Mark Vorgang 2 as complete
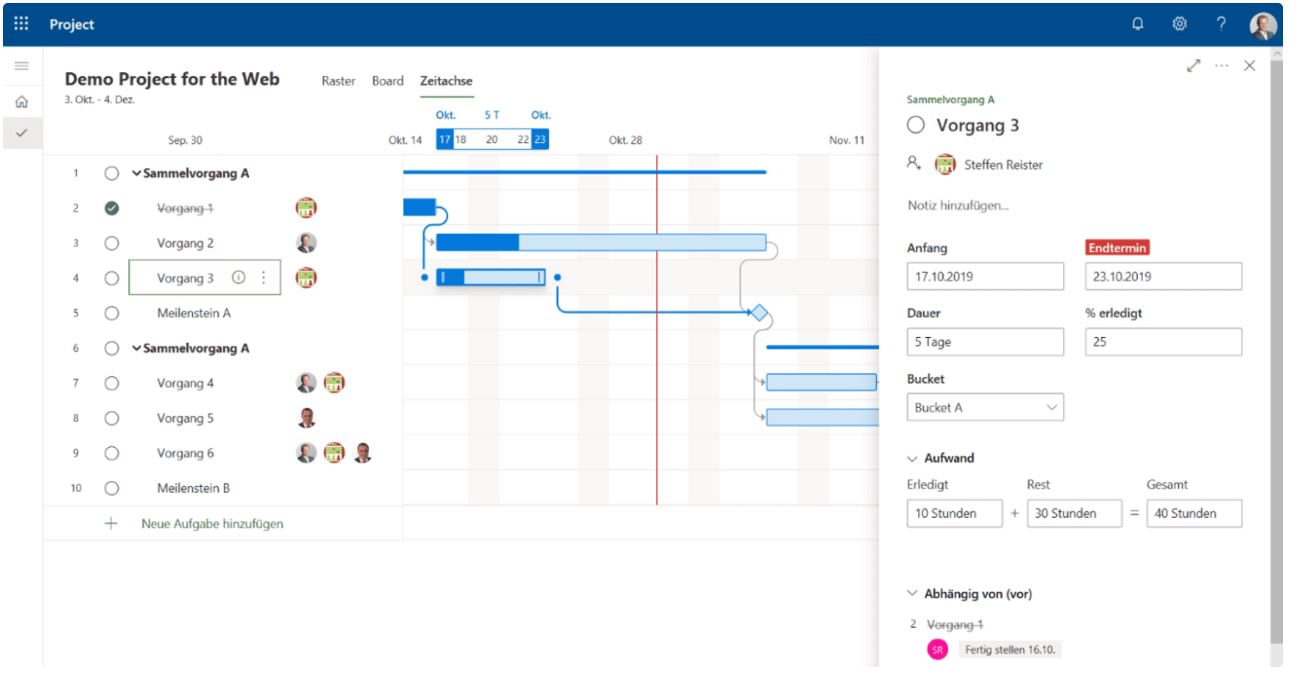1304x682 pixels. pyautogui.click(x=112, y=243)
